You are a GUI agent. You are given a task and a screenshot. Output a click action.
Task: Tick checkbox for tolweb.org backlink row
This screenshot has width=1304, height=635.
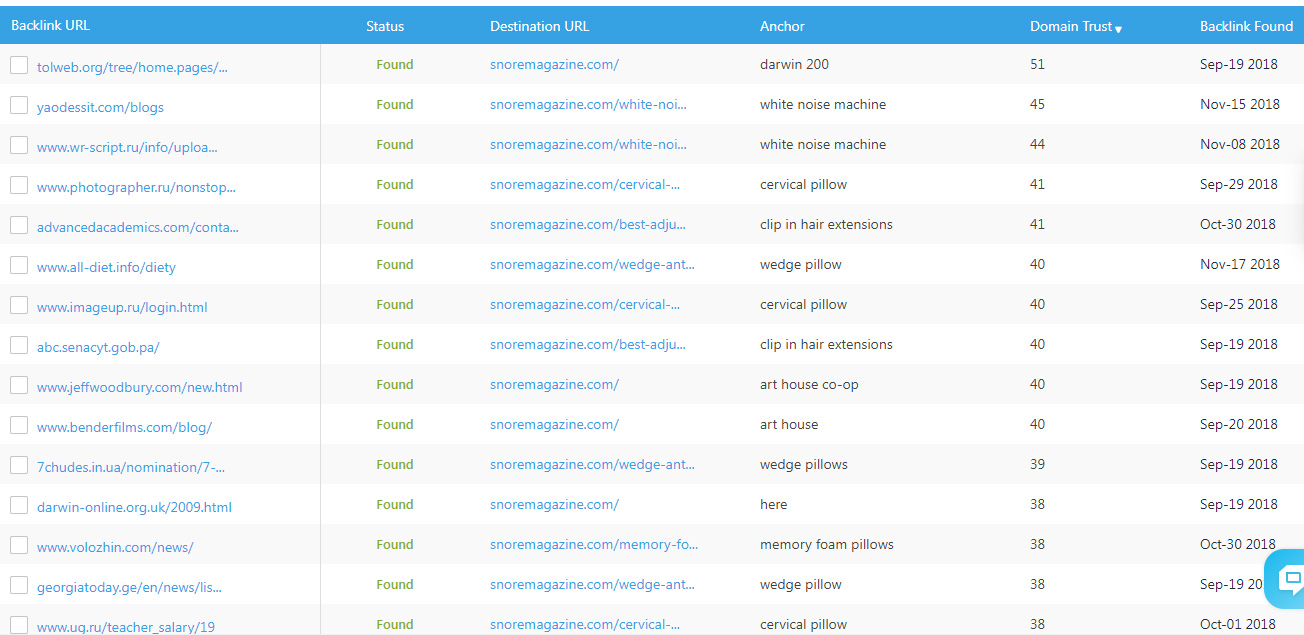click(19, 65)
